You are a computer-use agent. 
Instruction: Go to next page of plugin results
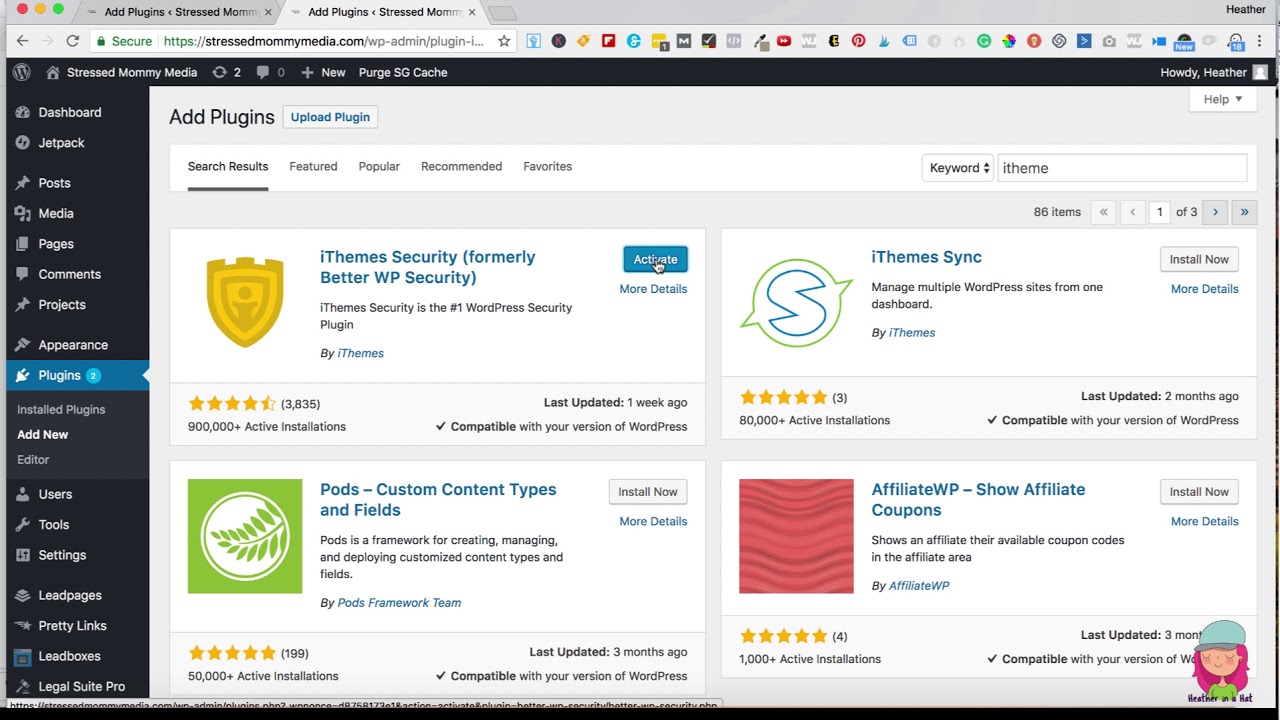(1215, 212)
